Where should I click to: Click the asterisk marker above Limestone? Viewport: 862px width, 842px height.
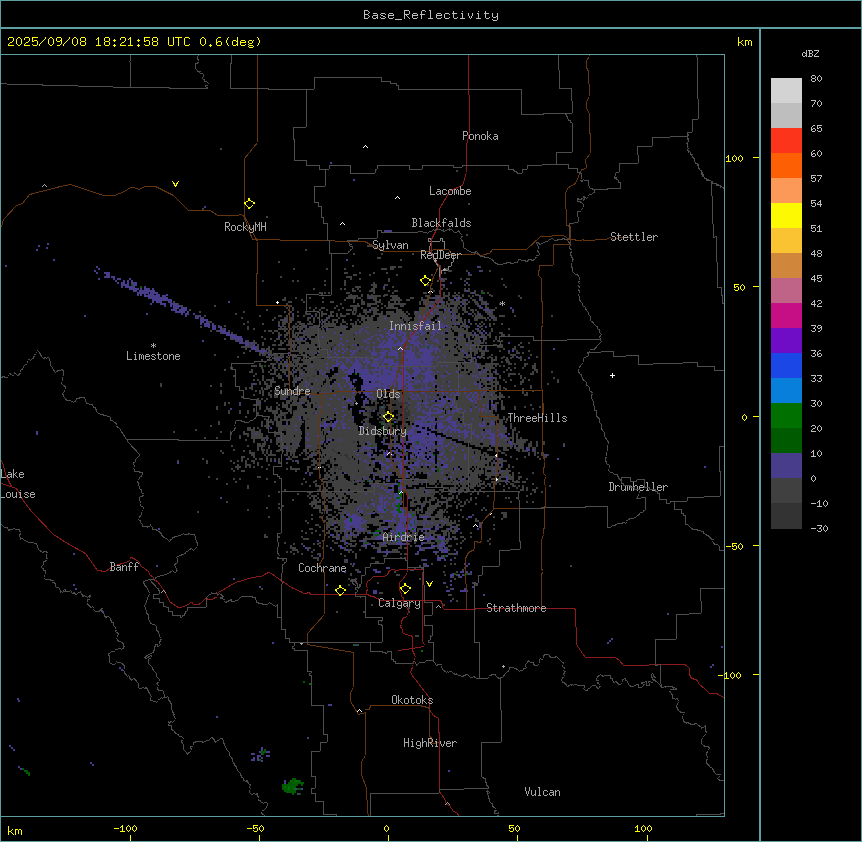tap(153, 346)
